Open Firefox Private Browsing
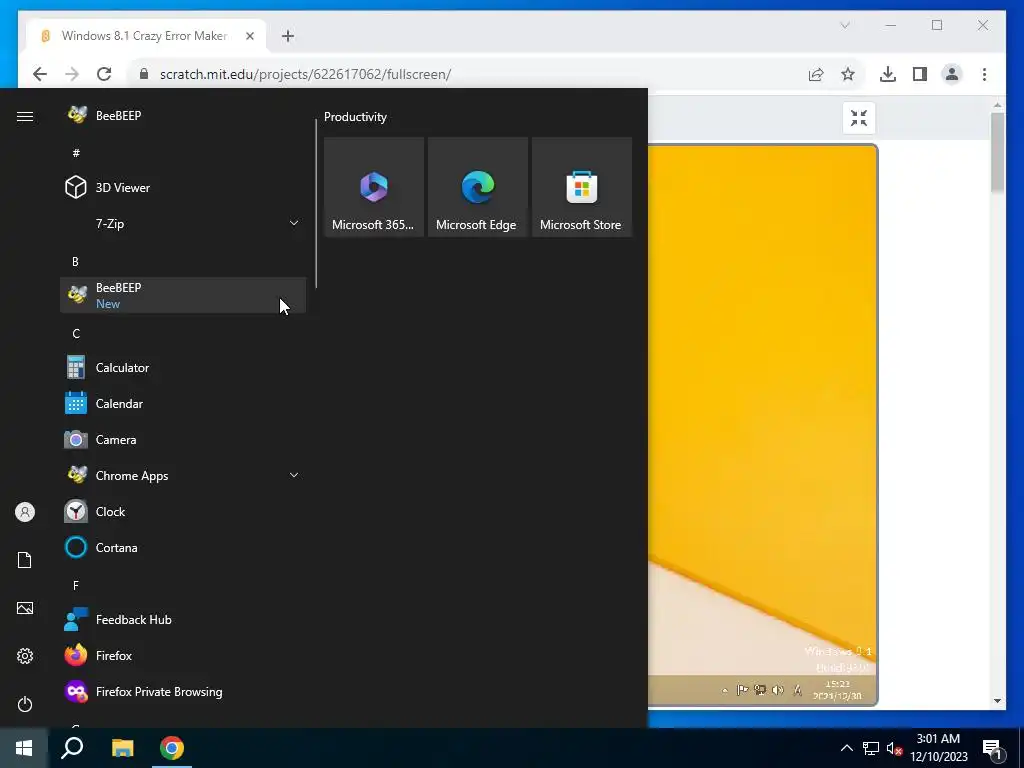1024x768 pixels. 183,692
